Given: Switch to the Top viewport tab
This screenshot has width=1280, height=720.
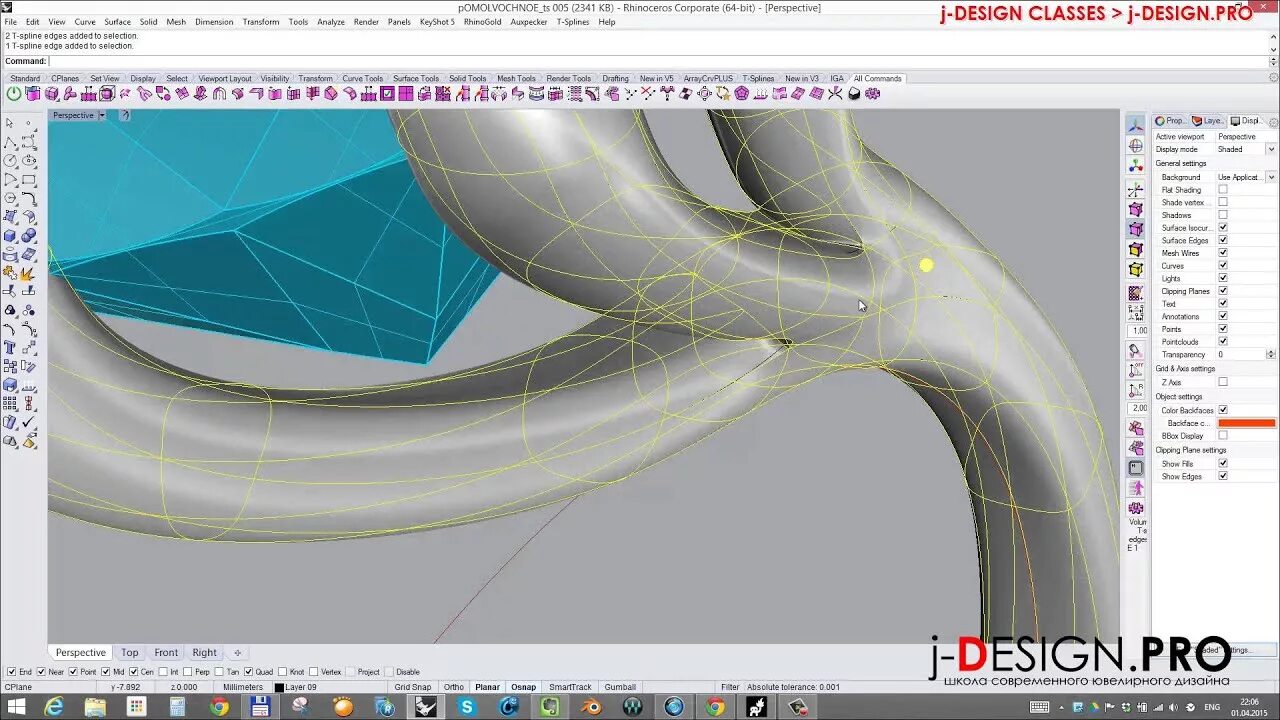Looking at the screenshot, I should click(x=130, y=653).
